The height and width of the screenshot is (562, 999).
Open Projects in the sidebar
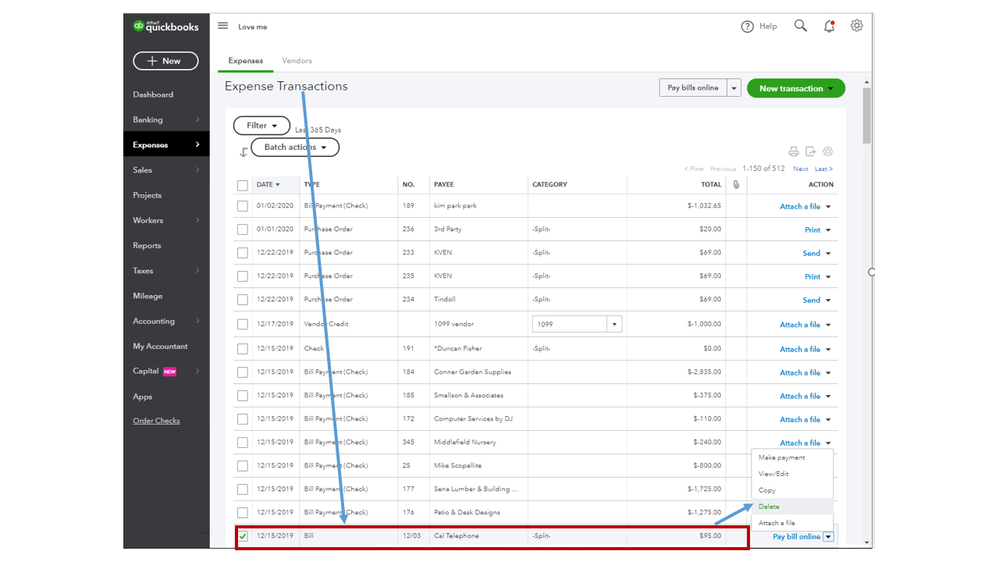pos(147,196)
